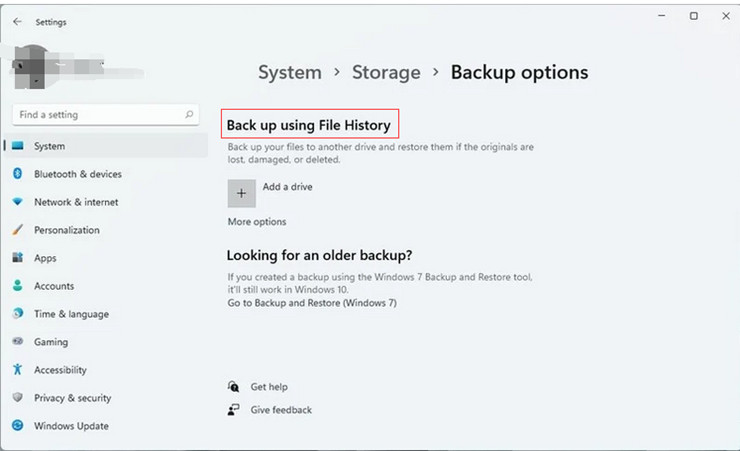Click the Give feedback icon
The width and height of the screenshot is (740, 451).
(x=234, y=409)
